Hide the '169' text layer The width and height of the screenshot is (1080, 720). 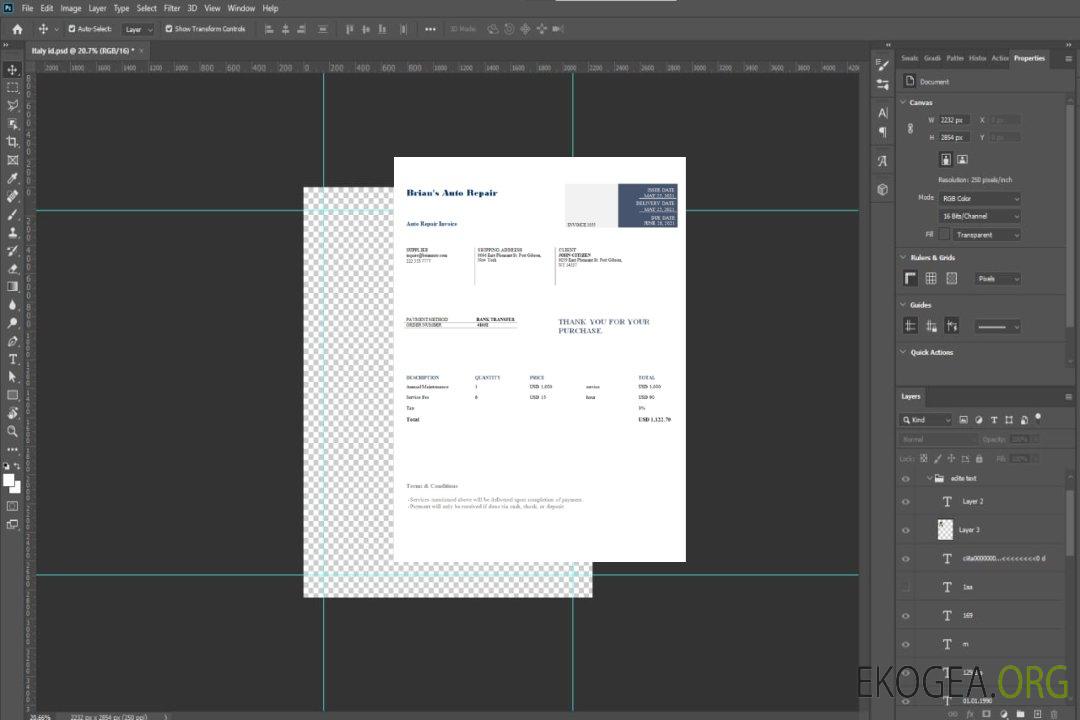click(906, 616)
